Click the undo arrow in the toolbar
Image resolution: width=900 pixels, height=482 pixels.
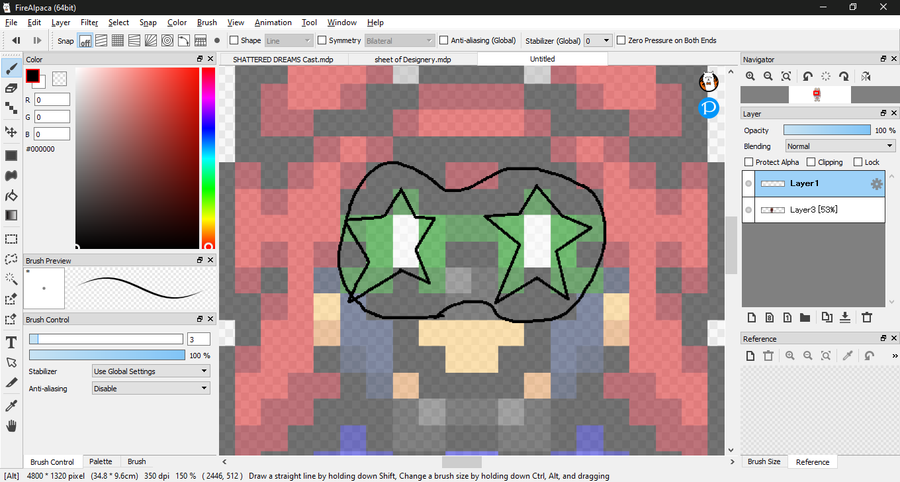pyautogui.click(x=16, y=41)
